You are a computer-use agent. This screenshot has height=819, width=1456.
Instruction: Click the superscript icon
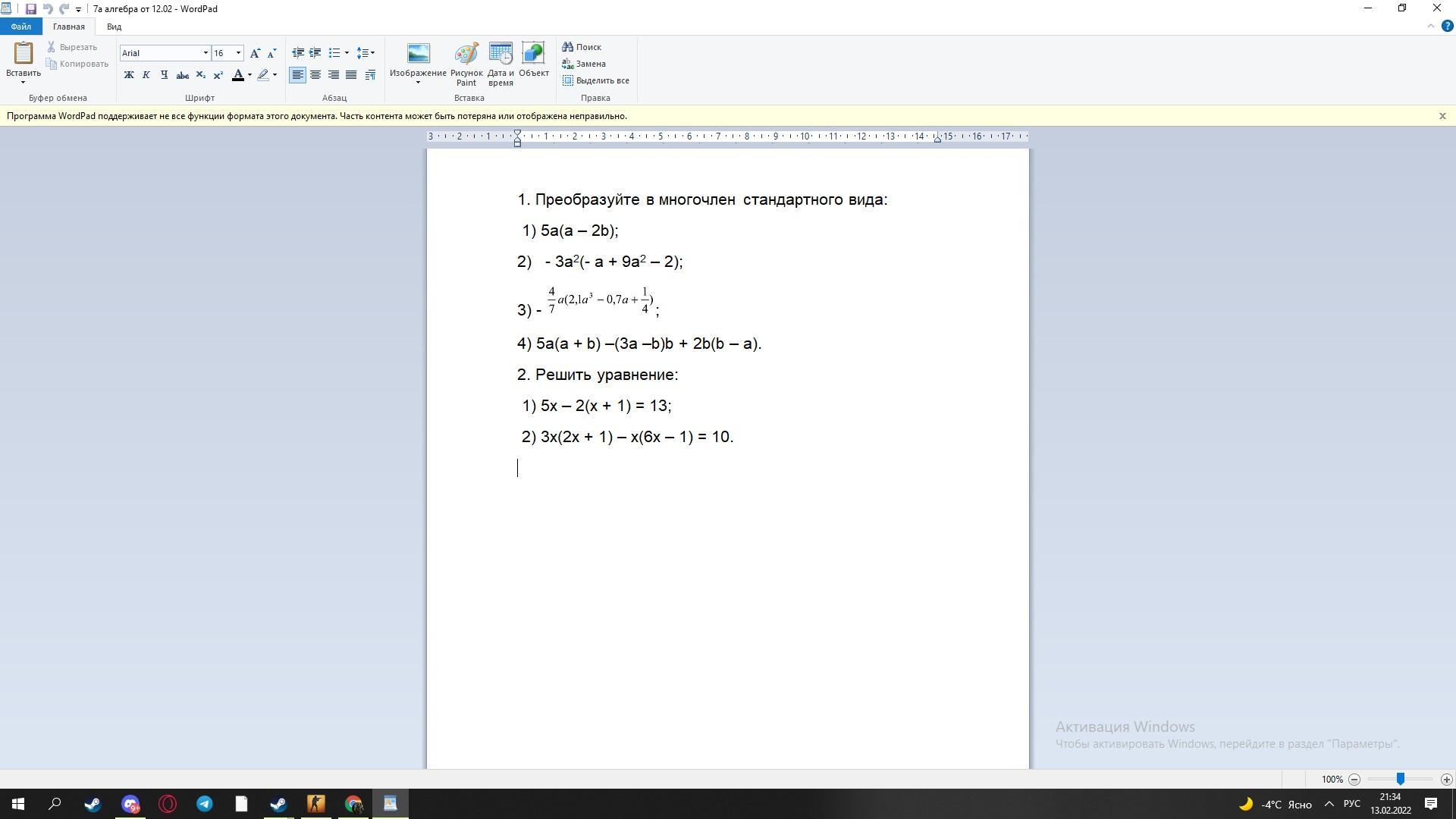point(218,75)
